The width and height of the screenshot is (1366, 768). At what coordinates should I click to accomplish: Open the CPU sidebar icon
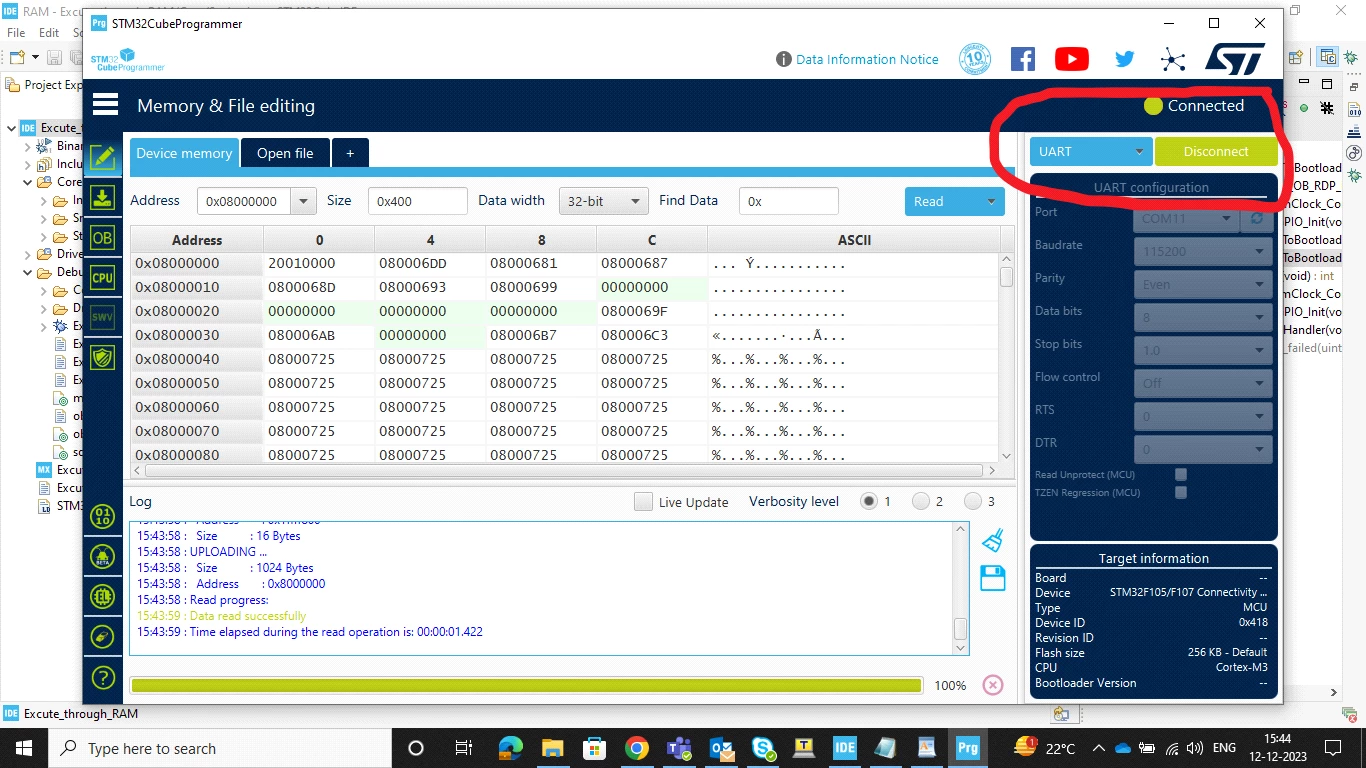point(102,278)
